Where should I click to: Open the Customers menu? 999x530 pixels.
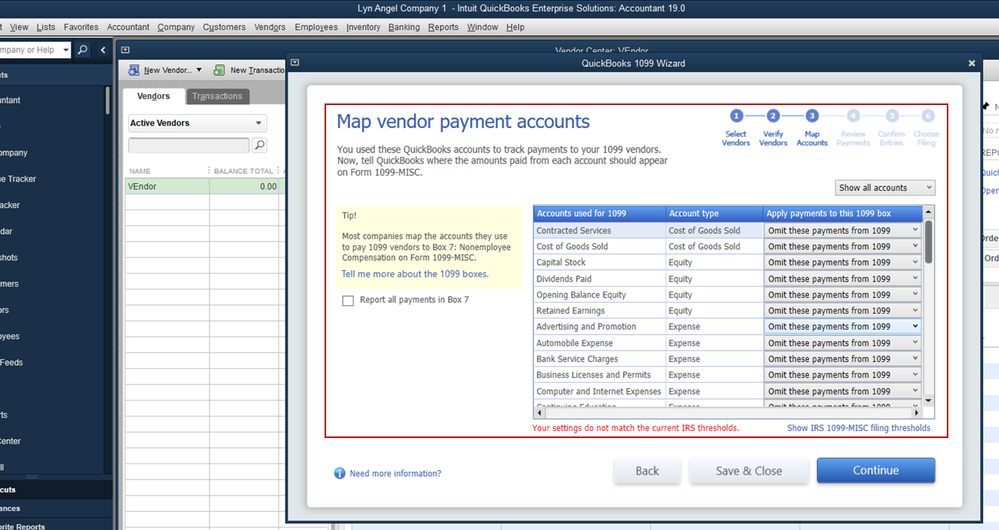point(224,27)
